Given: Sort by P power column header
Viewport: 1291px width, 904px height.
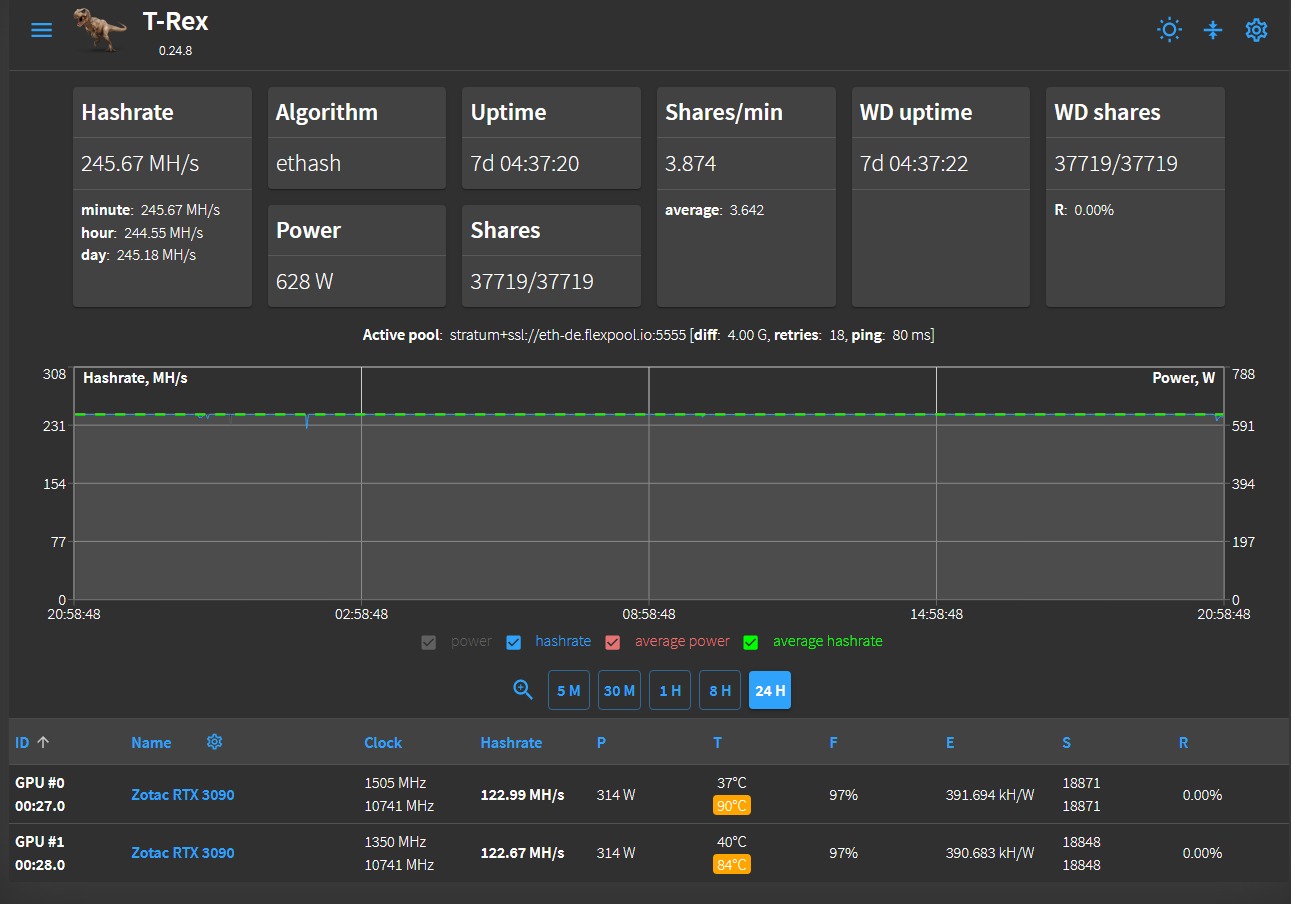Looking at the screenshot, I should click(601, 743).
